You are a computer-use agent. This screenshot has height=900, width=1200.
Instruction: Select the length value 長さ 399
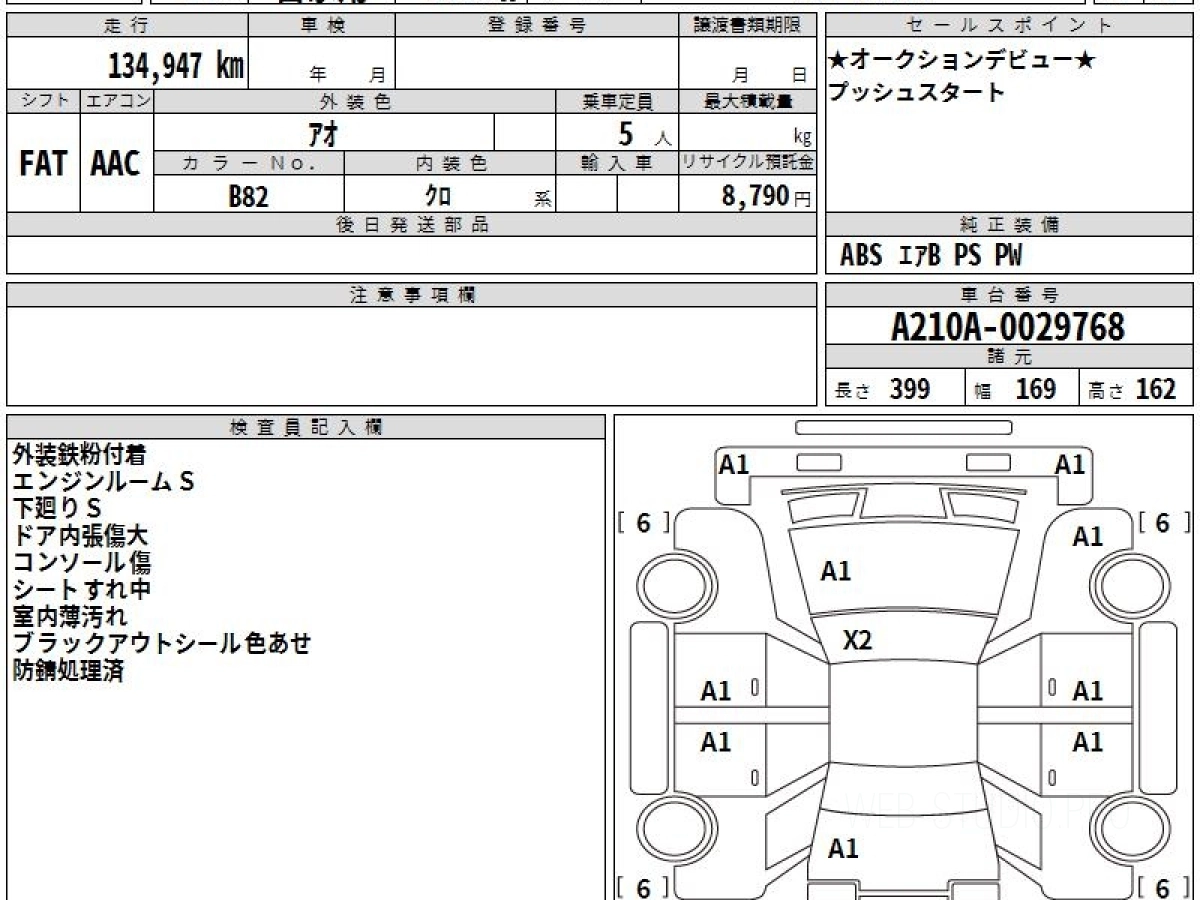pos(883,389)
